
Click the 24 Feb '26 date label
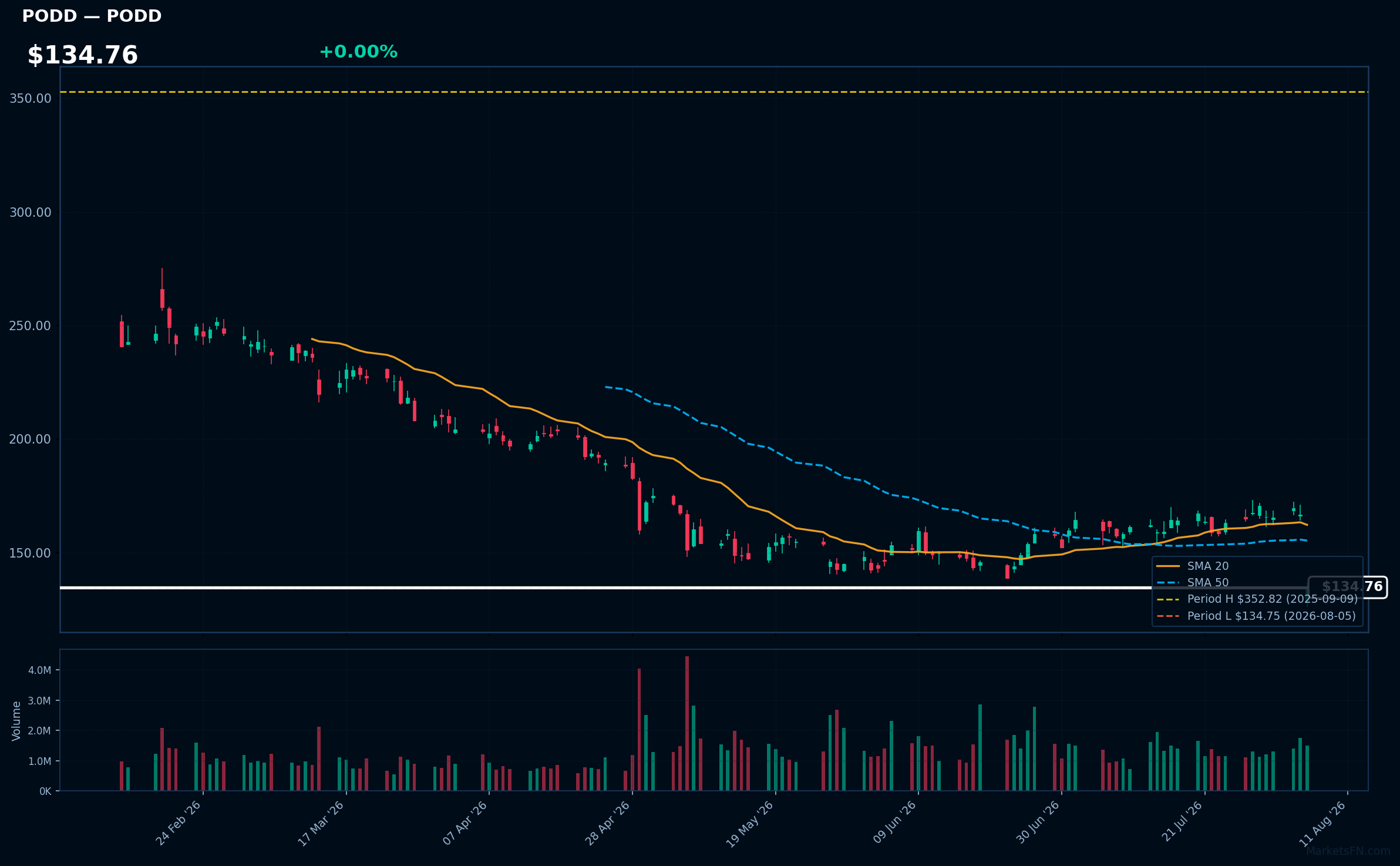(178, 823)
